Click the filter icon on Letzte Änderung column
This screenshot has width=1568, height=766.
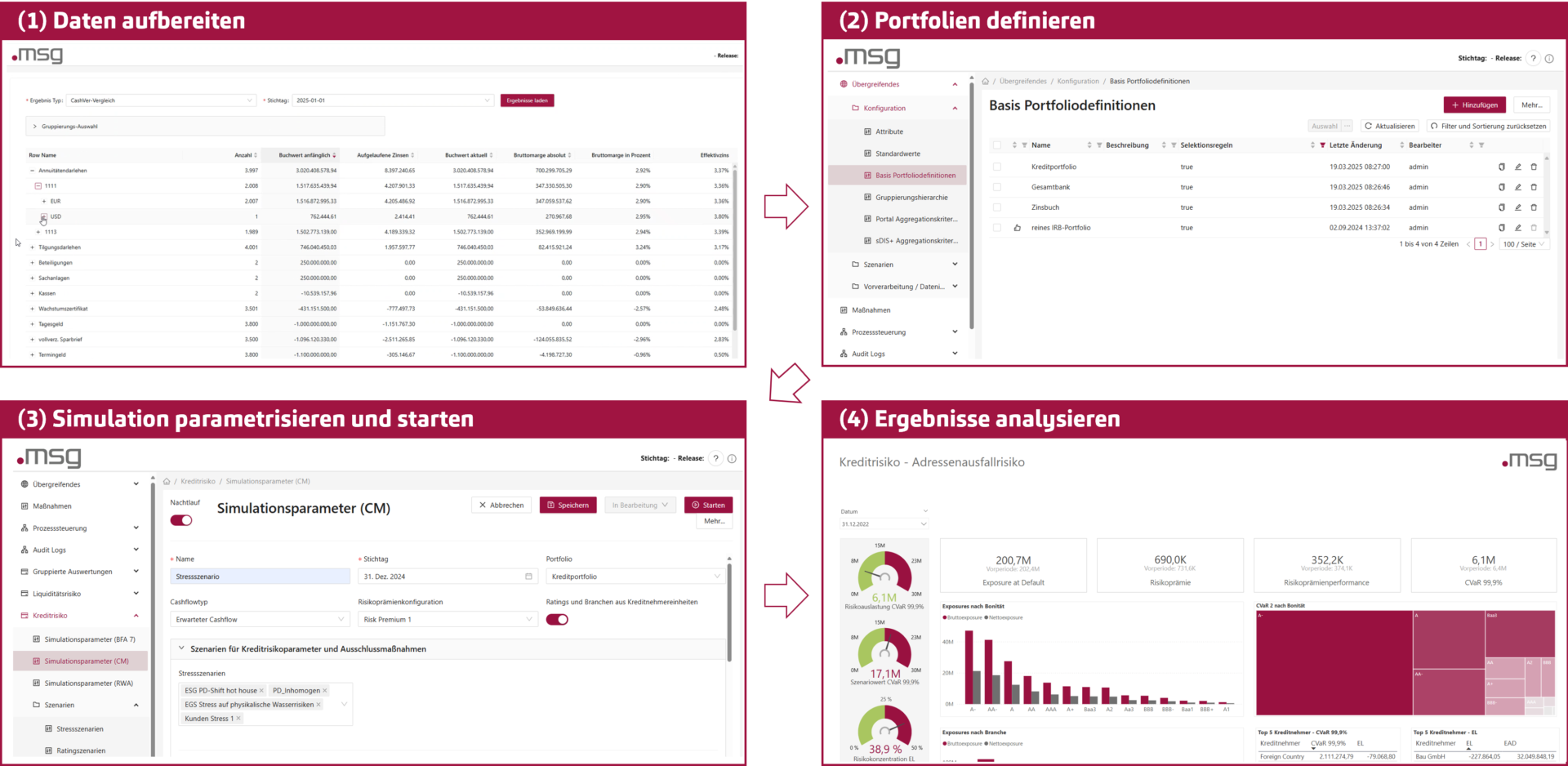tap(1321, 145)
